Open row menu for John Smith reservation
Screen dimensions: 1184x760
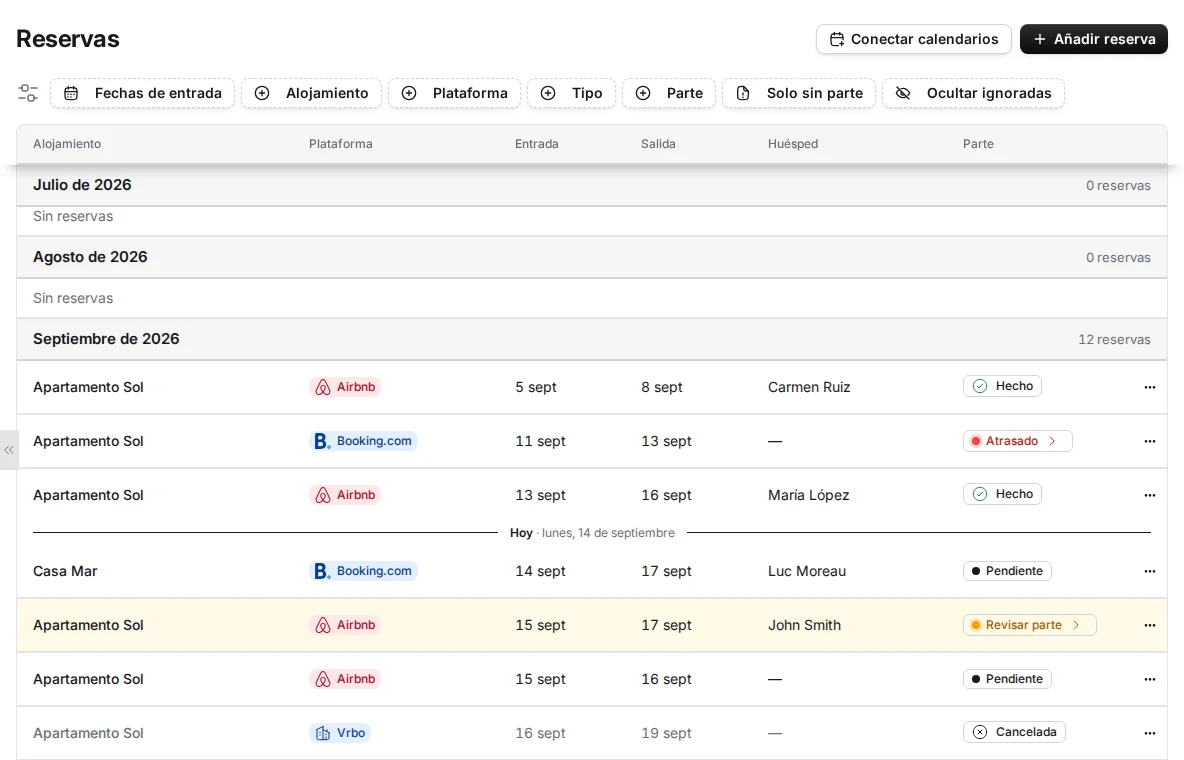coord(1149,625)
